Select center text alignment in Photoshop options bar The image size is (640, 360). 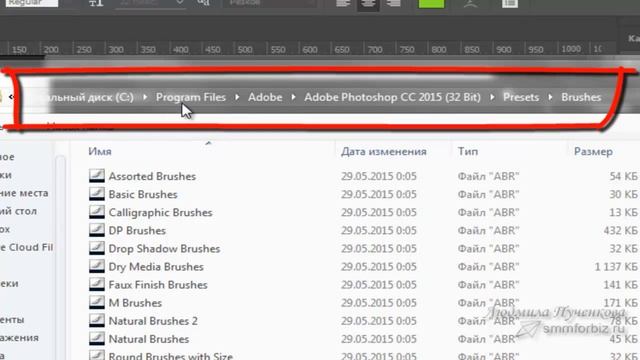pyautogui.click(x=368, y=4)
